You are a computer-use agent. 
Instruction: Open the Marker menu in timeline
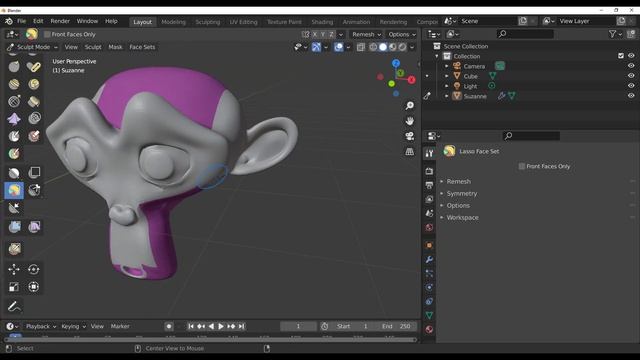pyautogui.click(x=120, y=326)
